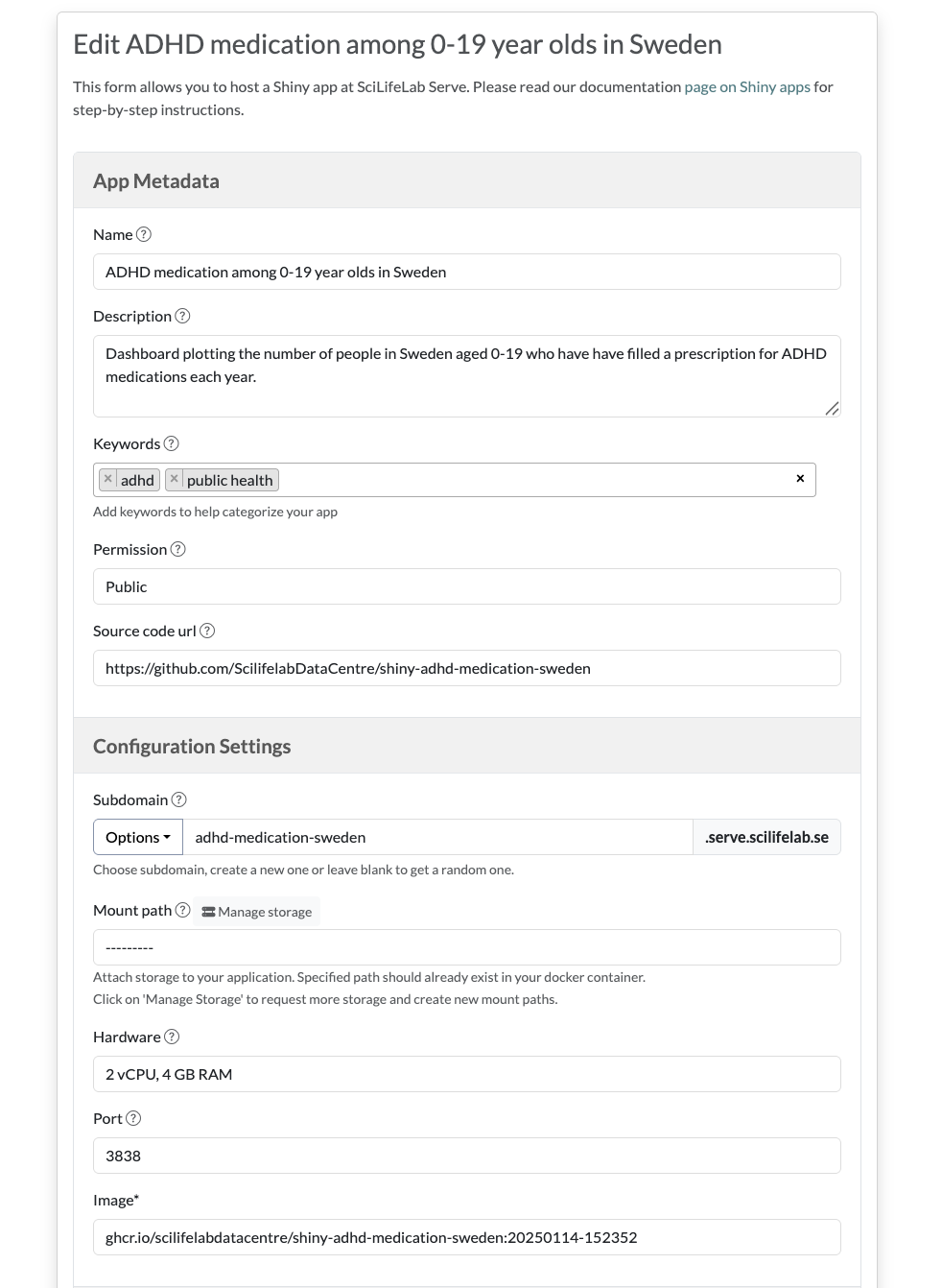This screenshot has height=1288, width=942.
Task: Click the Source code url help icon
Action: point(207,631)
